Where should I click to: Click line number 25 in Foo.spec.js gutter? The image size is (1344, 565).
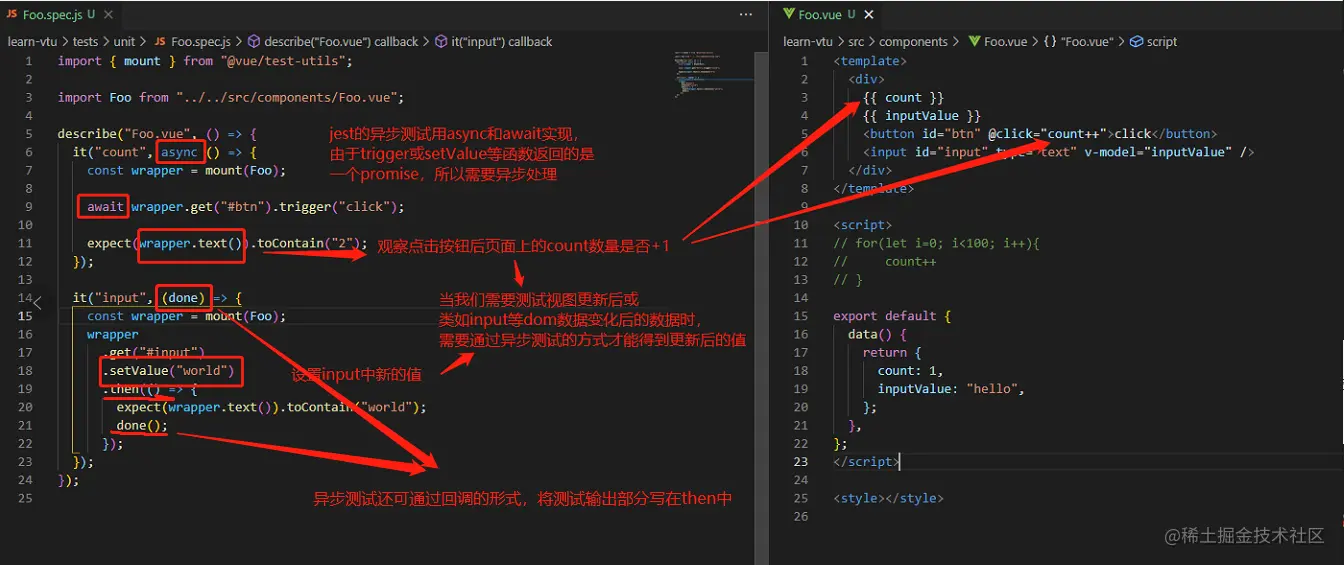(26, 498)
